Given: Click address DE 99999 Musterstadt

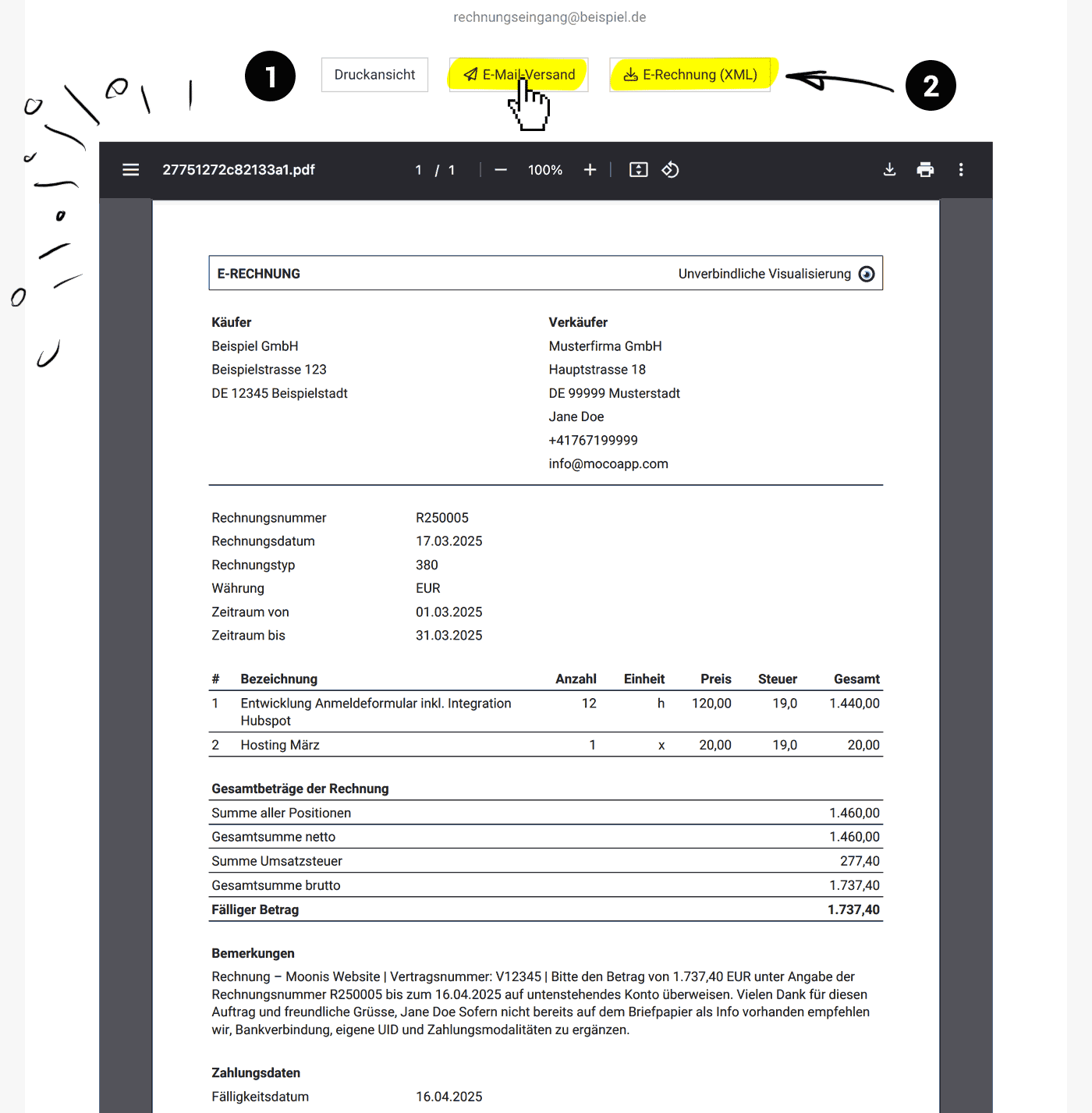Looking at the screenshot, I should coord(615,394).
